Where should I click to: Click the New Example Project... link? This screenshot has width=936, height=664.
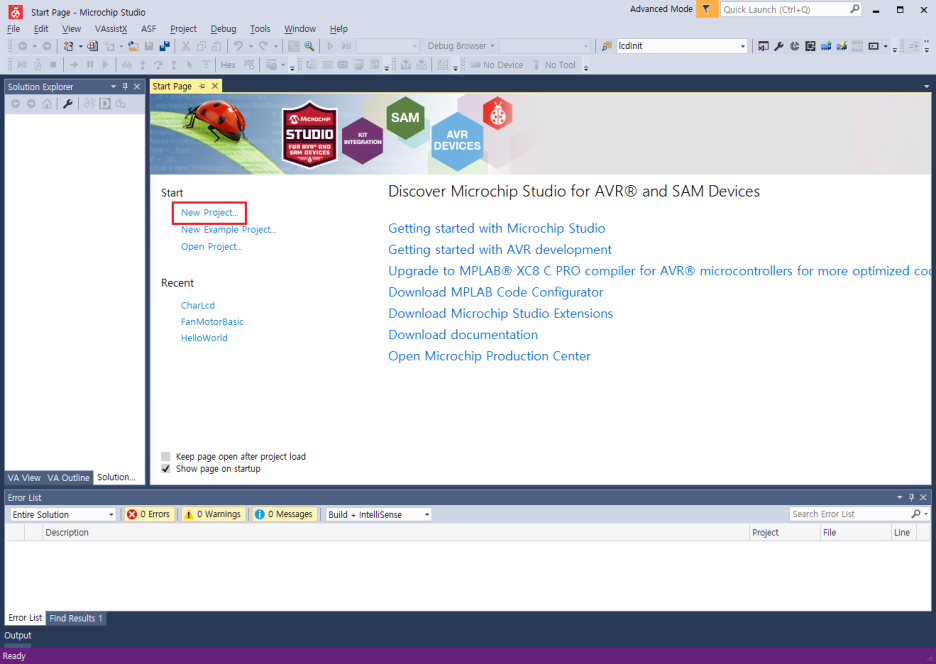(x=229, y=229)
